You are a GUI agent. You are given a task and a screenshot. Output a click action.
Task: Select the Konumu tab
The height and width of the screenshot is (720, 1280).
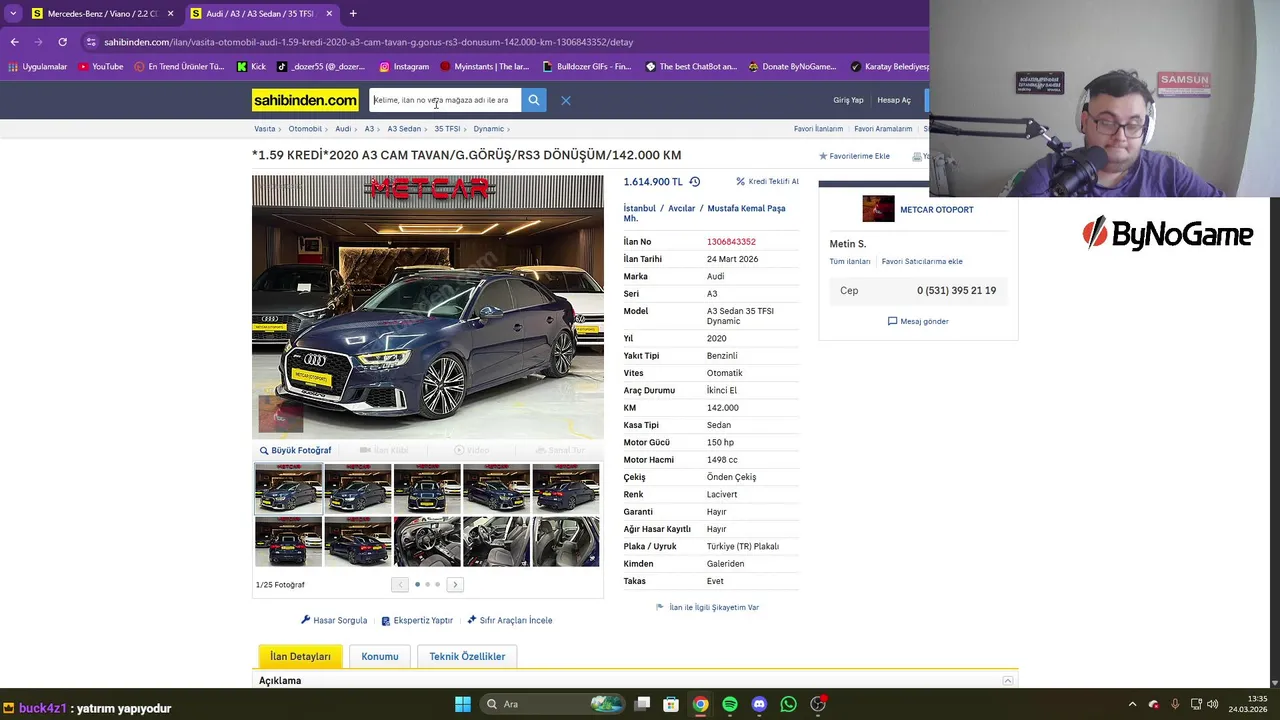coord(380,656)
